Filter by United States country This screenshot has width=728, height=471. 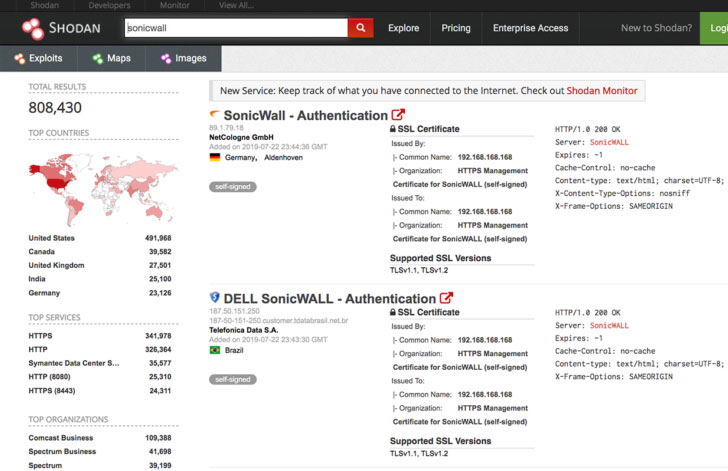point(52,238)
